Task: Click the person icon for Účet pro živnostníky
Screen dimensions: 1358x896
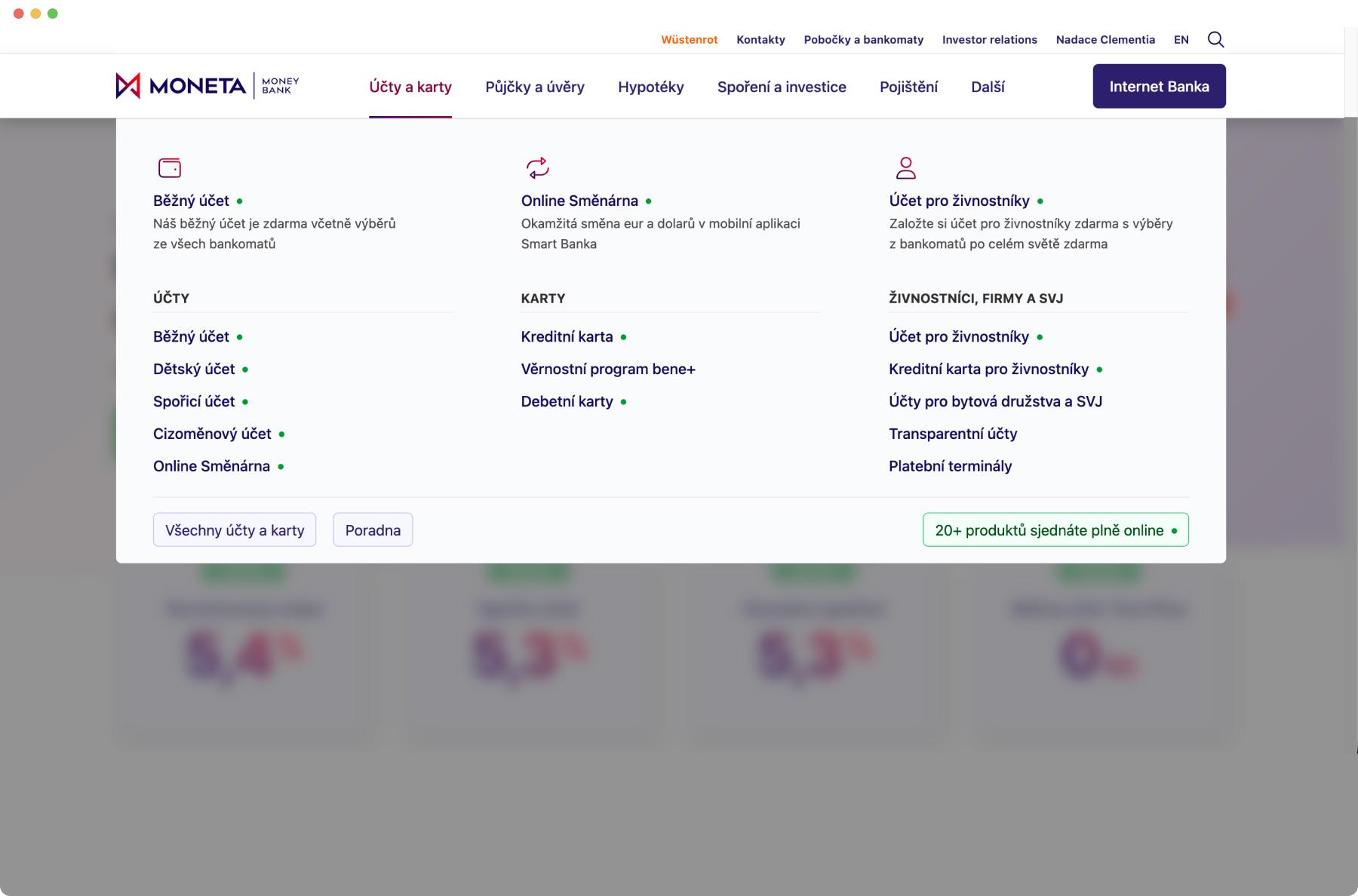Action: pos(905,167)
